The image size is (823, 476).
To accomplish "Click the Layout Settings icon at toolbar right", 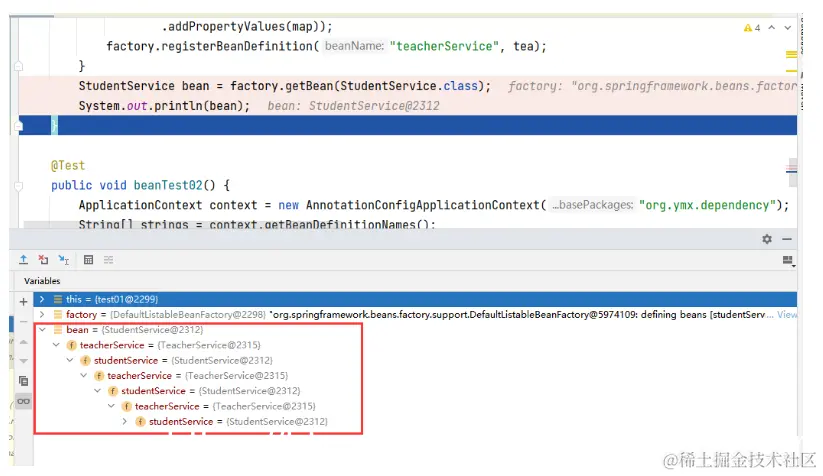I will coord(788,260).
